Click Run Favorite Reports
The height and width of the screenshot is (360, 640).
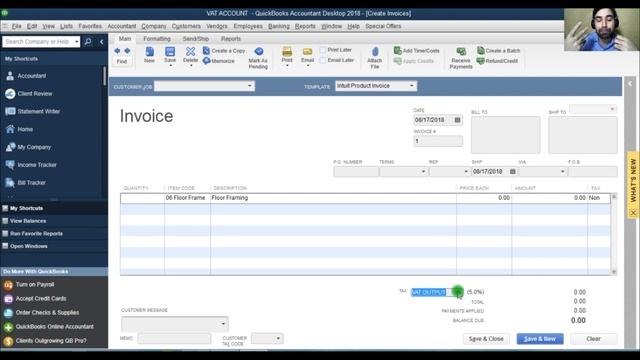click(36, 233)
